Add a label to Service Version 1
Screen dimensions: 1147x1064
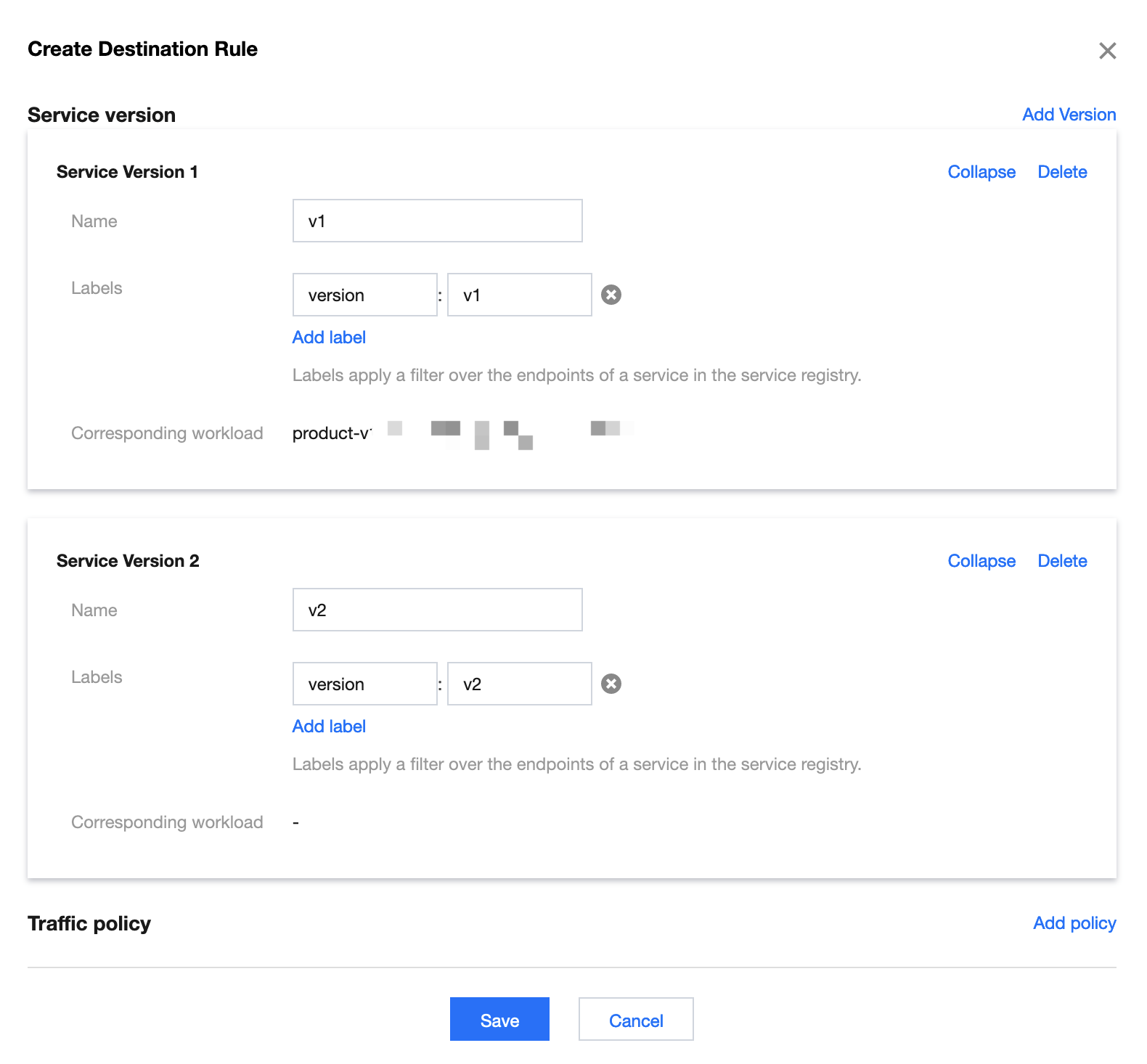(x=329, y=337)
